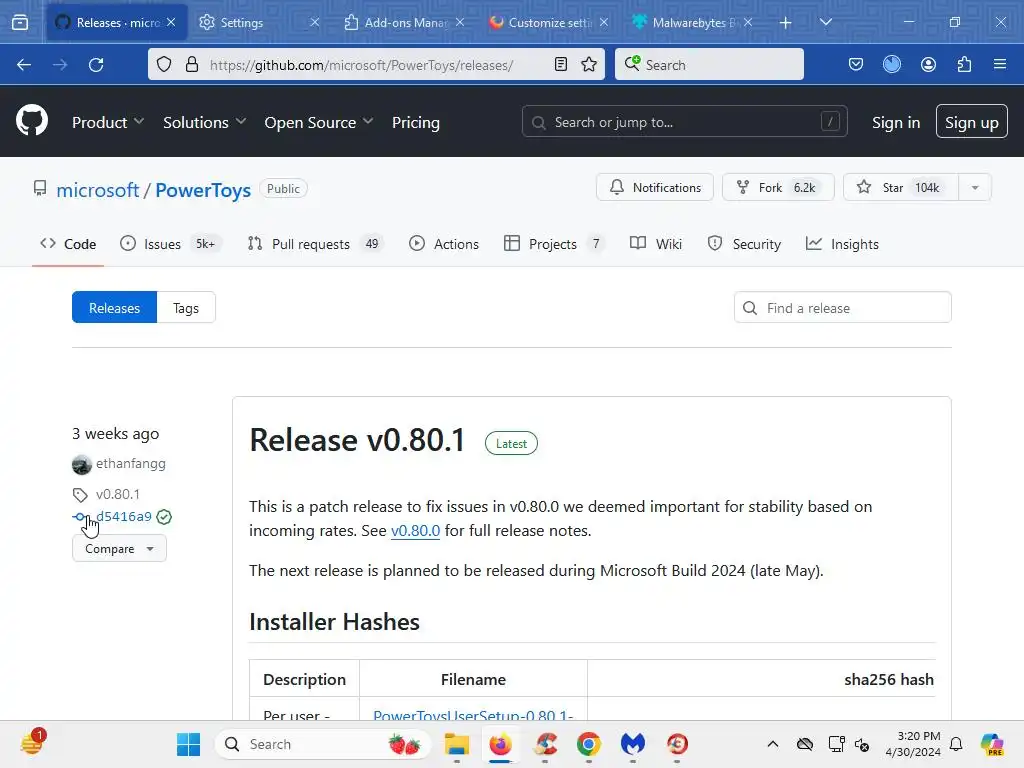Open the Pricing page

click(415, 122)
